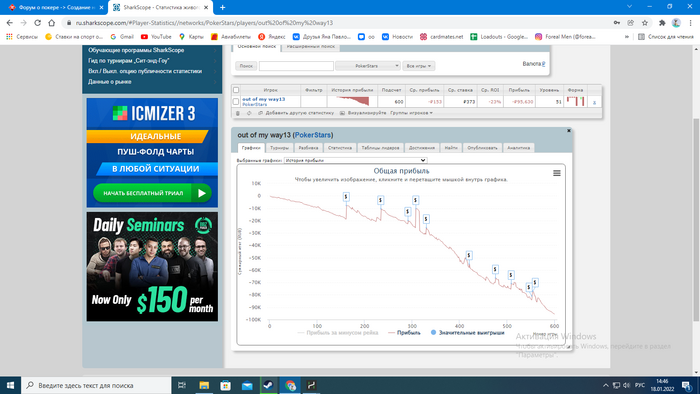The height and width of the screenshot is (394, 700).
Task: Open the chart hamburger menu icon
Action: [x=557, y=173]
